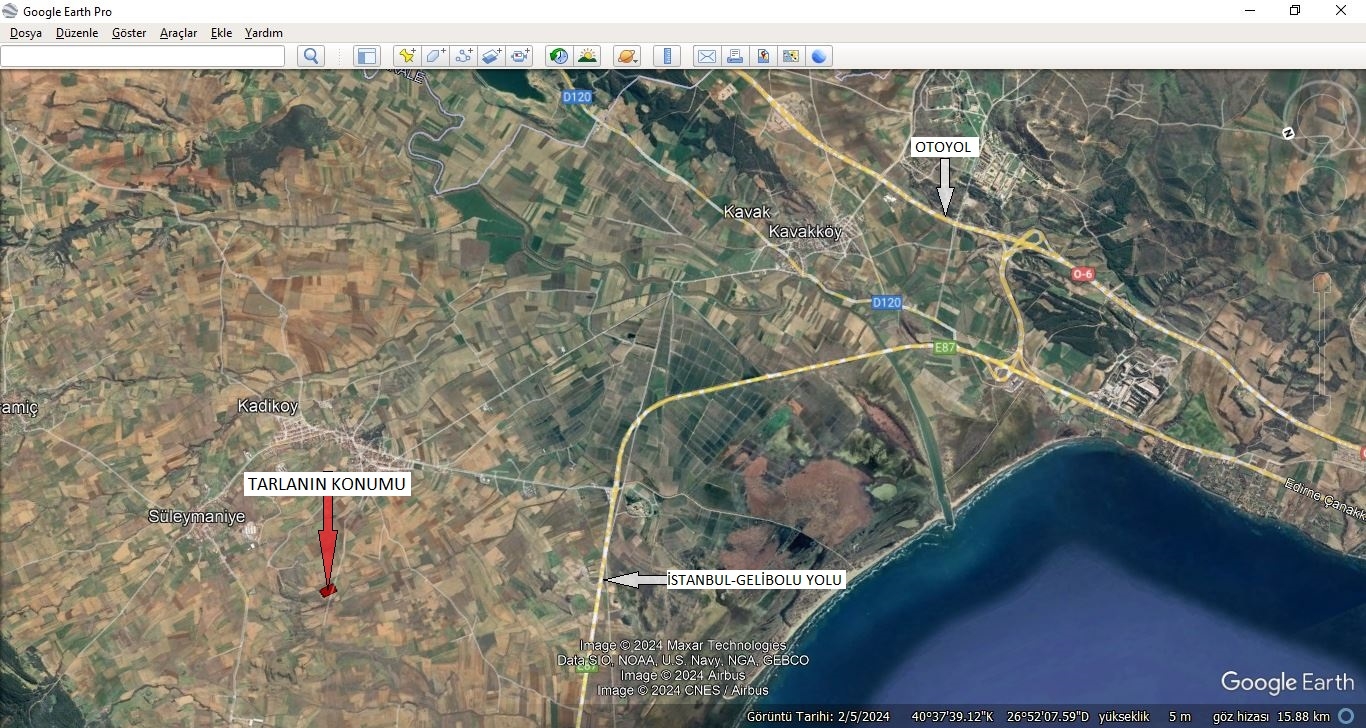Show the ruler measurement tool
The height and width of the screenshot is (728, 1366).
tap(666, 56)
